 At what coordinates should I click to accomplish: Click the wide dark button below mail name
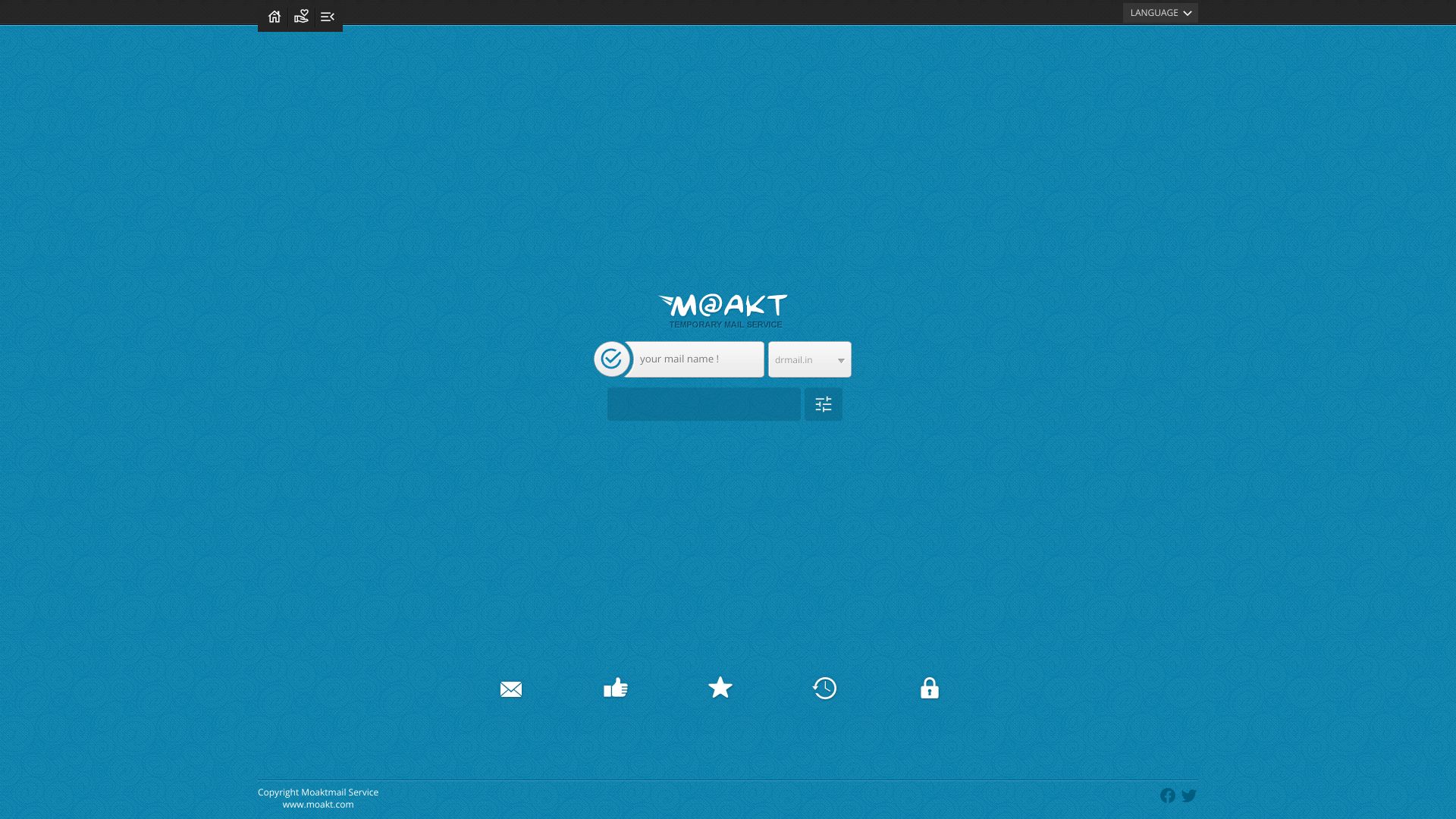click(704, 404)
